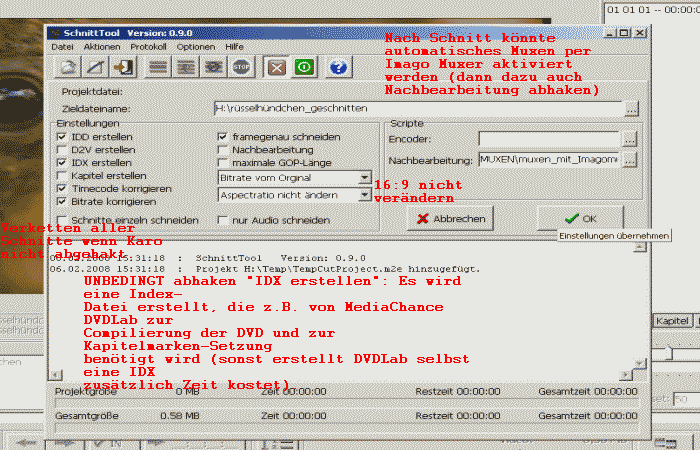The width and height of the screenshot is (700, 450).
Task: Open the Aktionen menu
Action: tap(101, 46)
